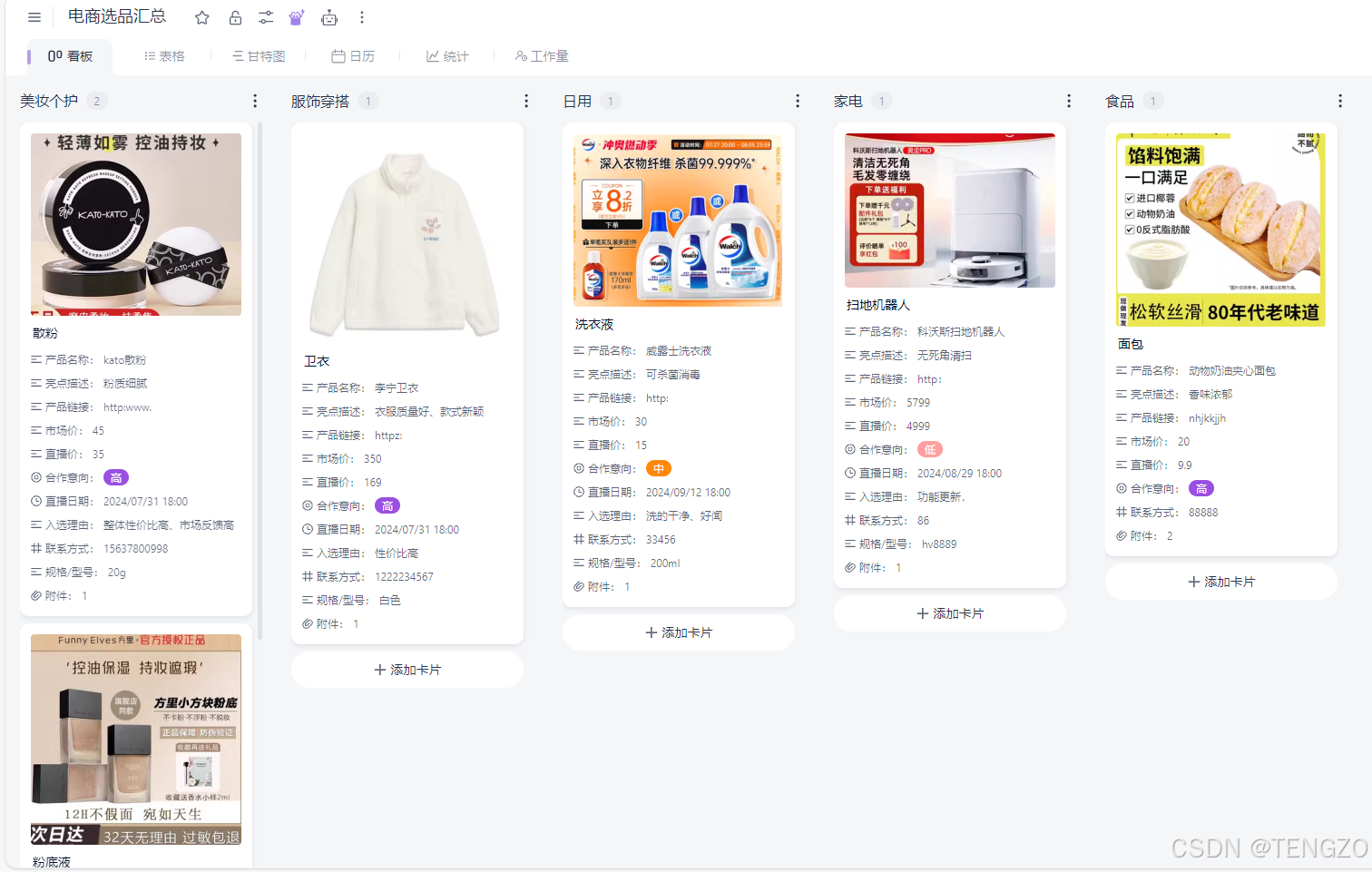Open 食品 column options menu
This screenshot has width=1372, height=872.
(1340, 101)
